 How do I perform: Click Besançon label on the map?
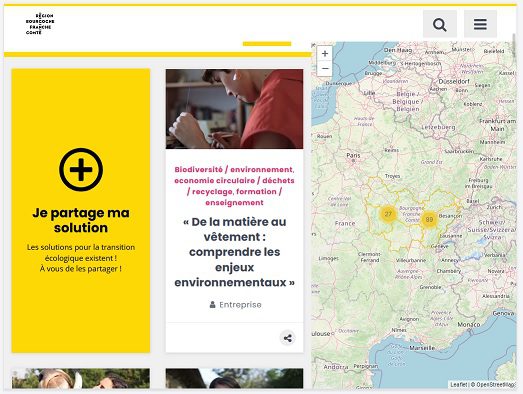(x=450, y=216)
